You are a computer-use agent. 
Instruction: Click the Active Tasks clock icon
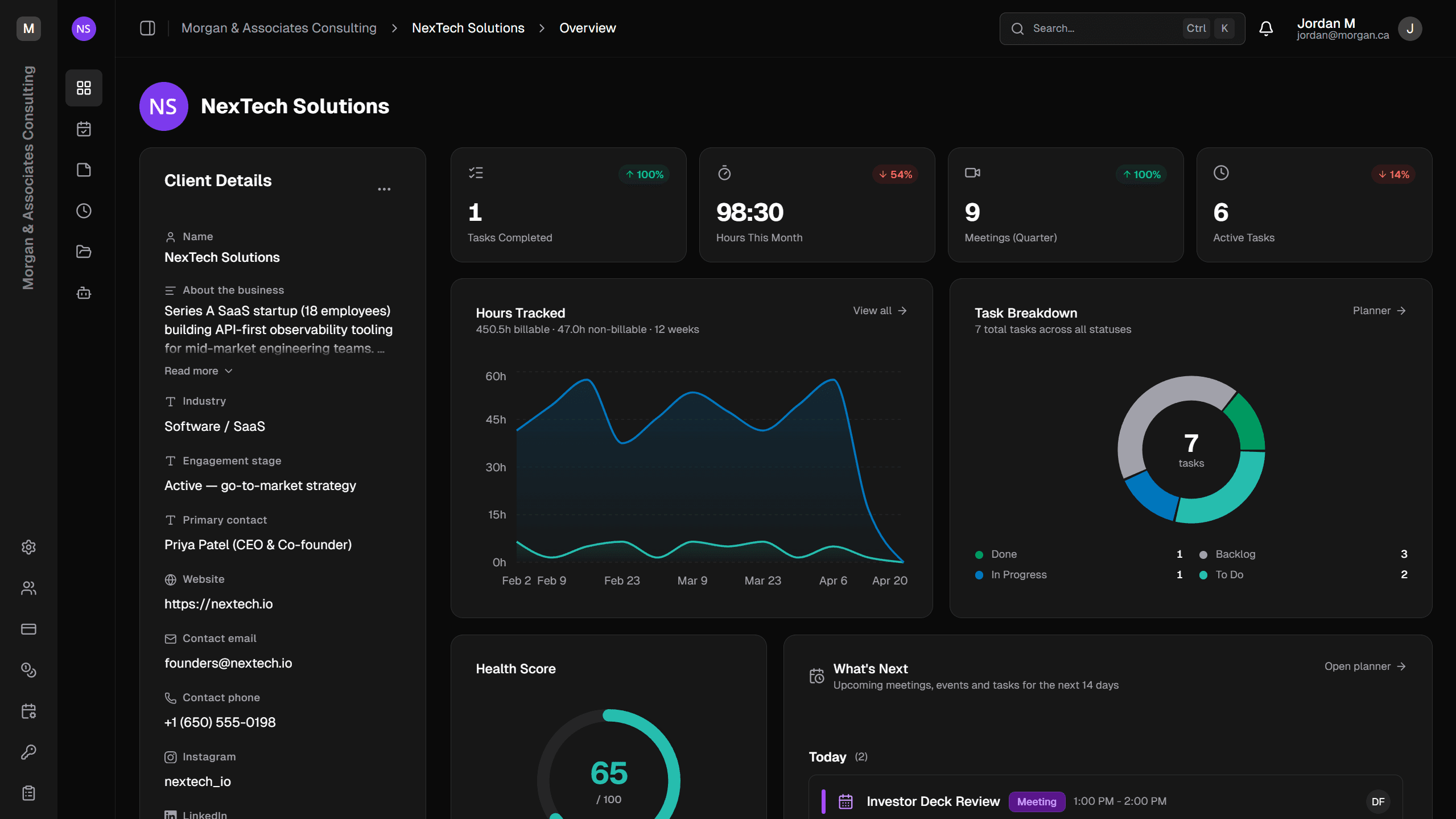coord(1221,173)
